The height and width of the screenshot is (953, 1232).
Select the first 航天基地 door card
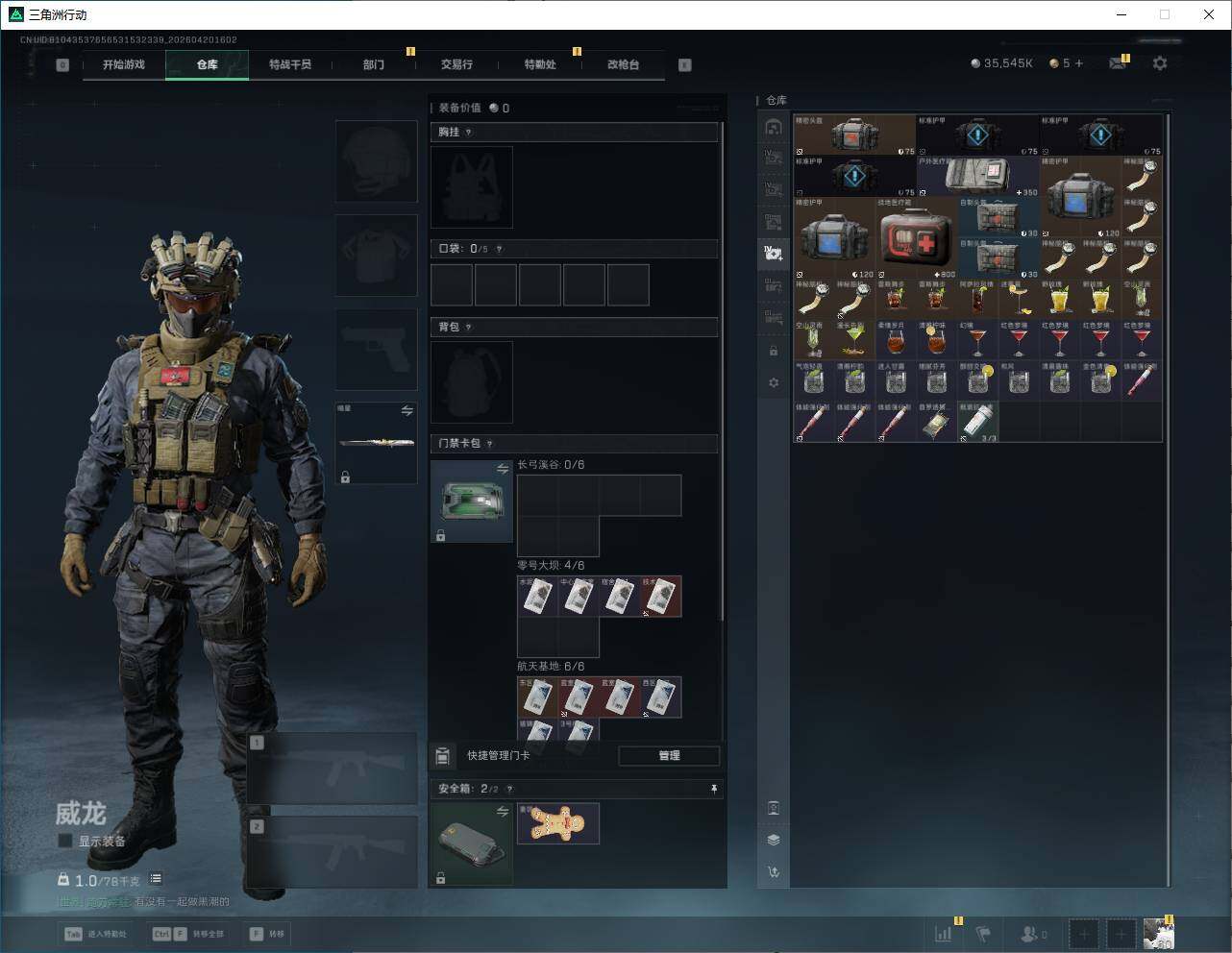click(x=537, y=696)
